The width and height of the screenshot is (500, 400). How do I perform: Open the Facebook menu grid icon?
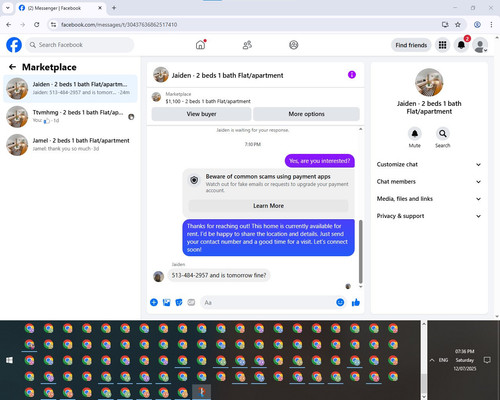point(442,45)
